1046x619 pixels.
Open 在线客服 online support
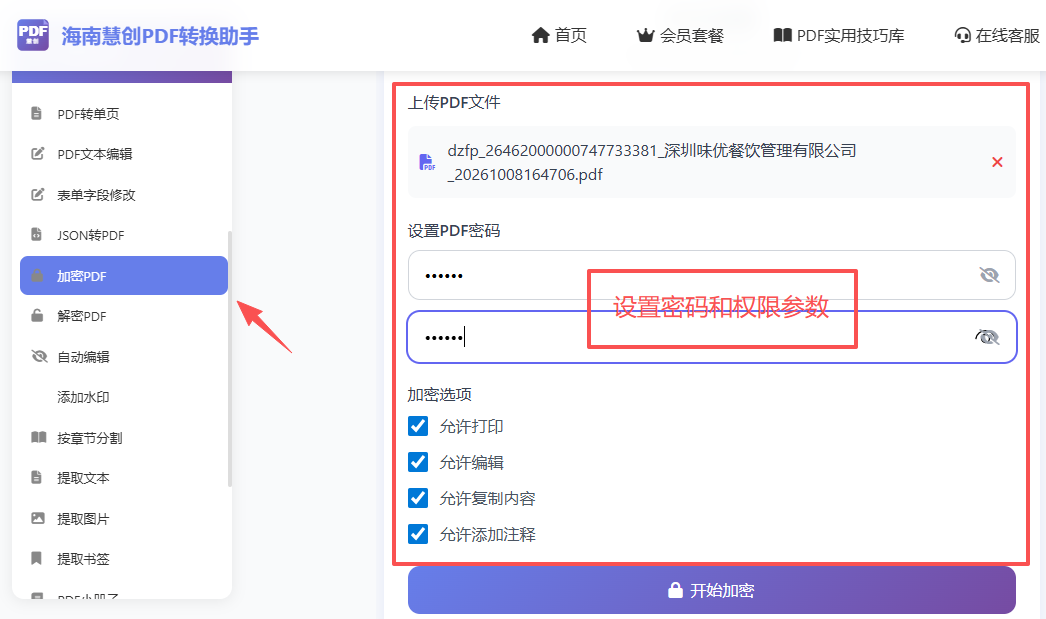click(997, 35)
